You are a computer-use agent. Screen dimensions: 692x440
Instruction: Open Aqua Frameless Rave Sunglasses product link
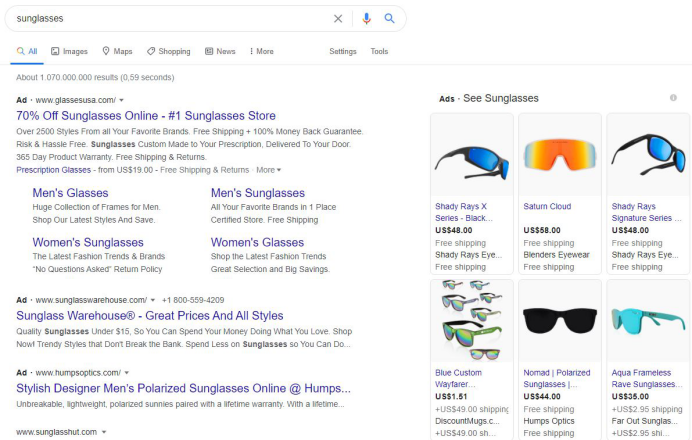pos(646,378)
